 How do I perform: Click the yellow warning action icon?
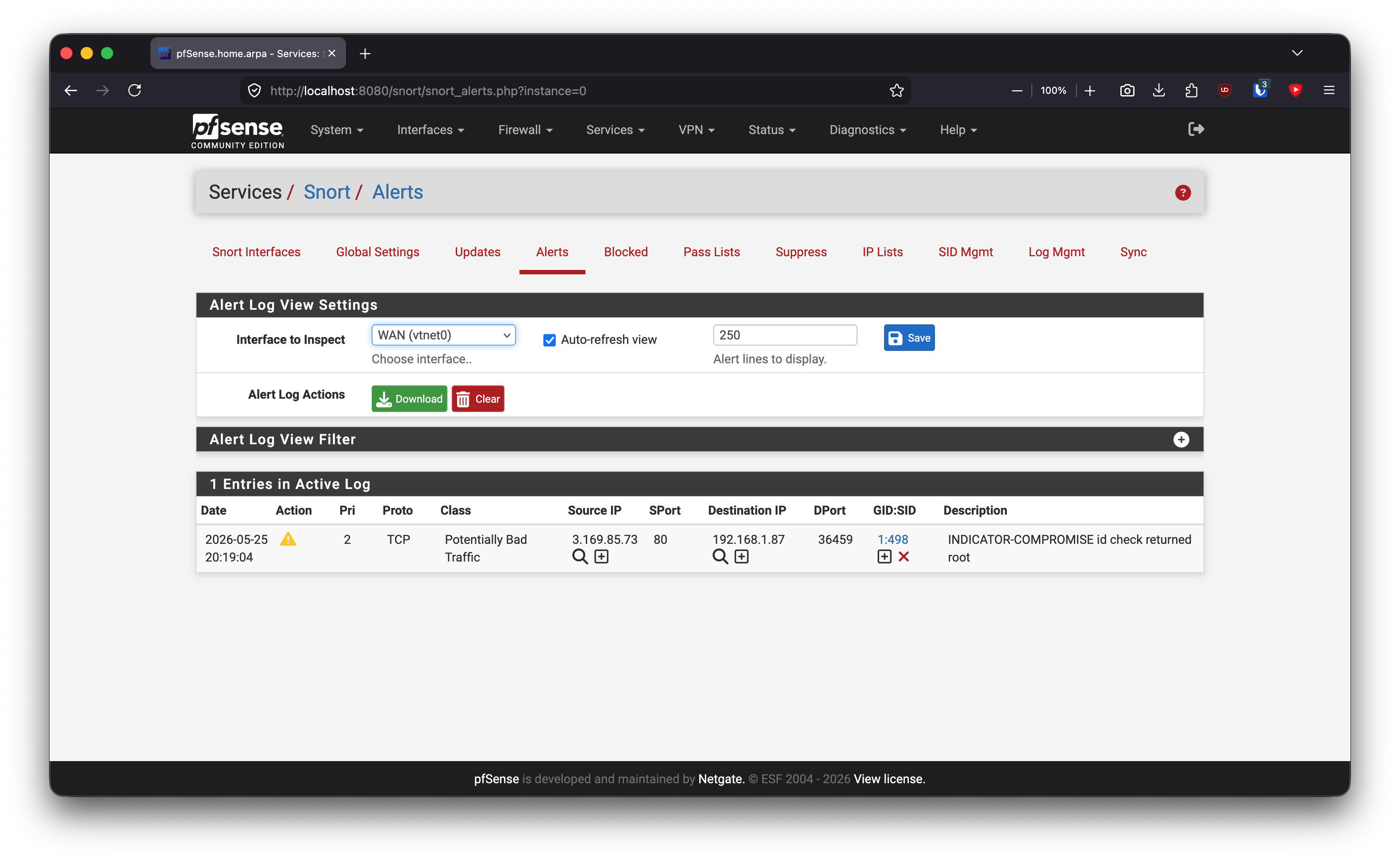288,539
